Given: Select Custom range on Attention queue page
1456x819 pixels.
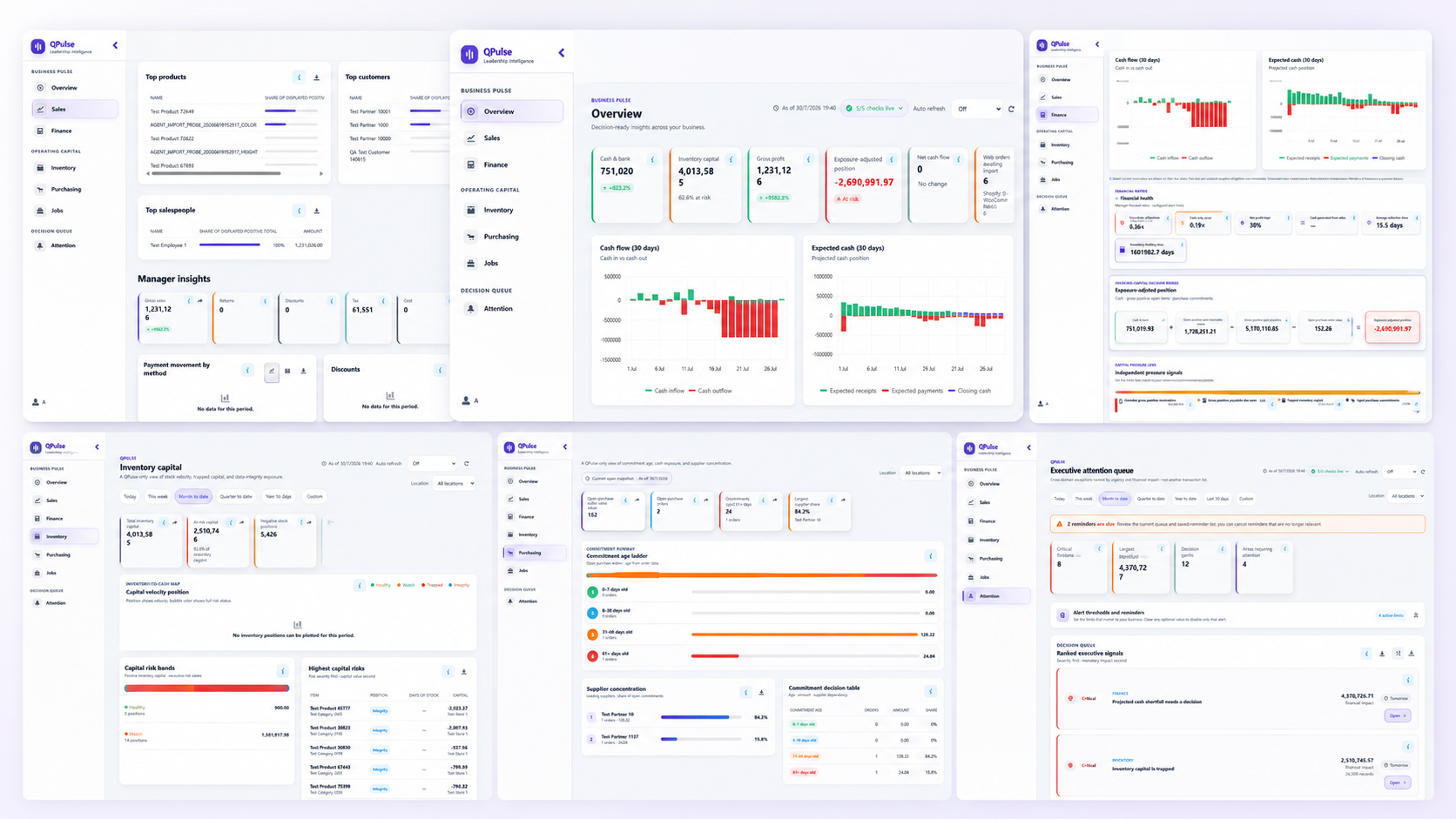Looking at the screenshot, I should click(x=1246, y=499).
